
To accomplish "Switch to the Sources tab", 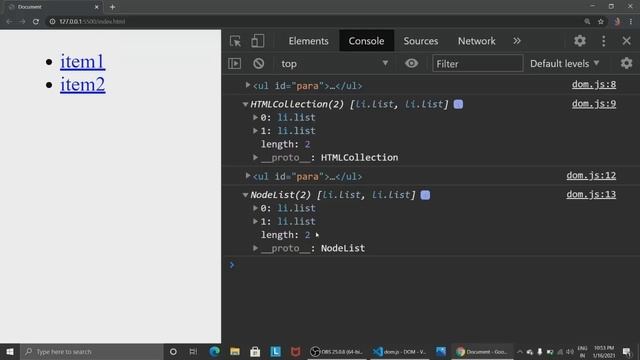I will pos(421,41).
